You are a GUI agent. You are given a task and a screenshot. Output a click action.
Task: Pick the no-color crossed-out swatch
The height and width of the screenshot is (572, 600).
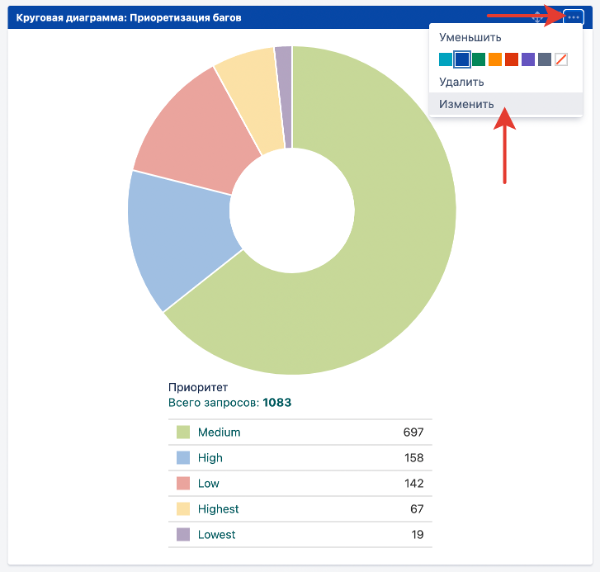(561, 60)
